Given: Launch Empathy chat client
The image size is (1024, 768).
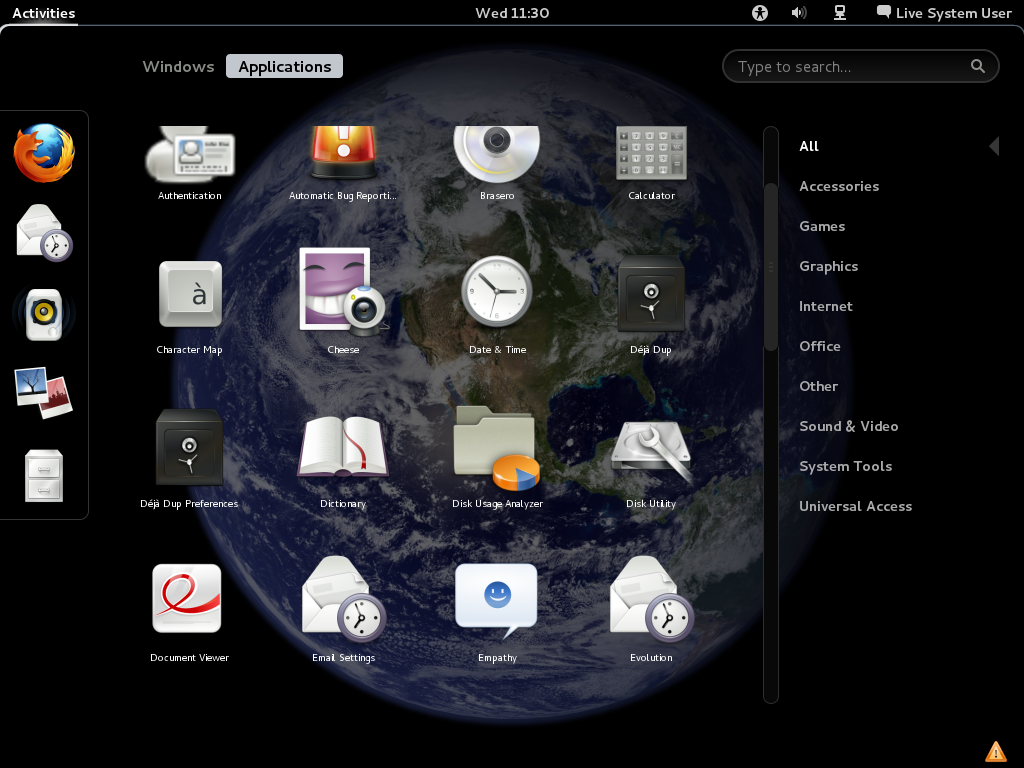Looking at the screenshot, I should pos(497,613).
